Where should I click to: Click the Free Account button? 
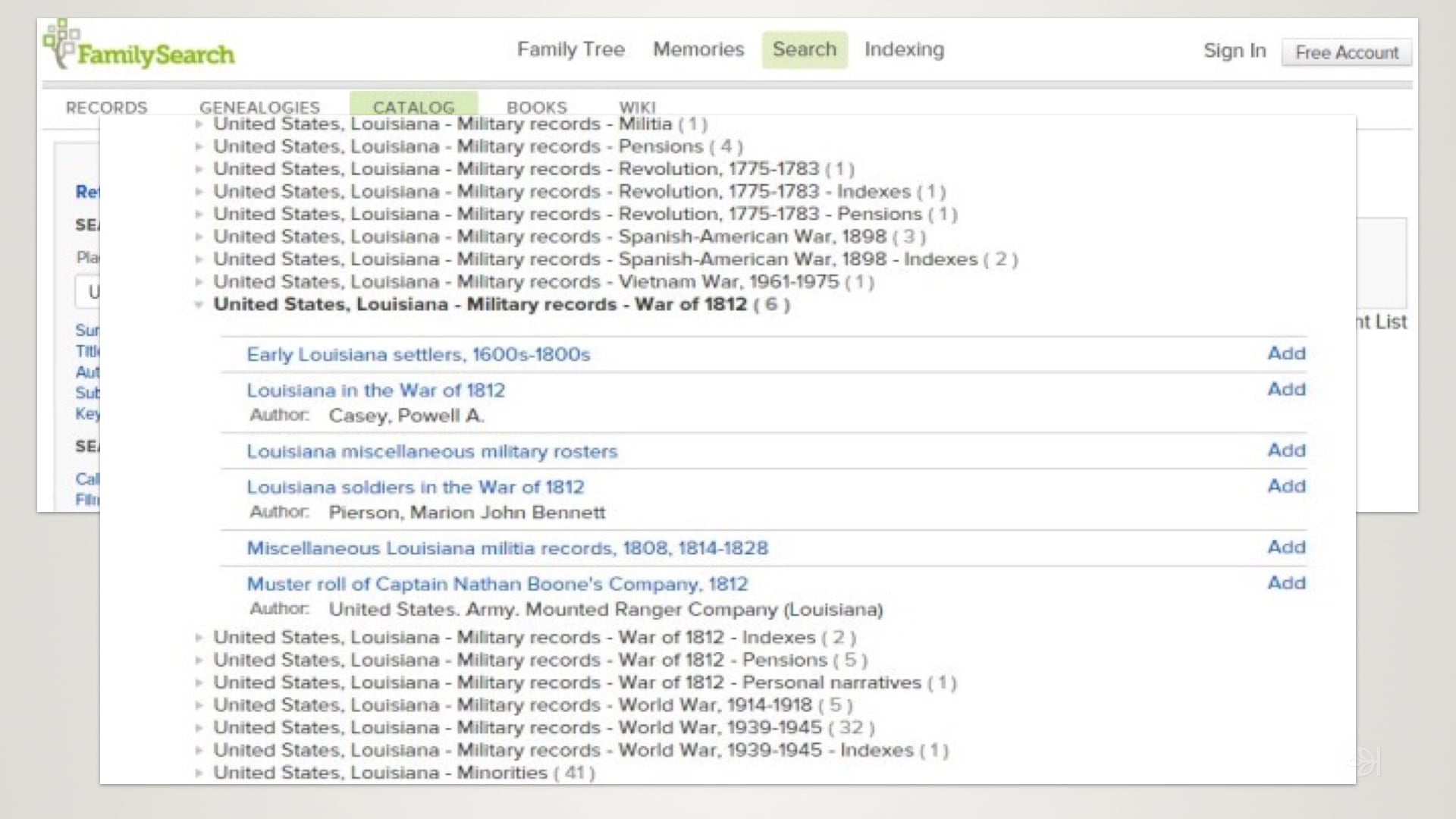[x=1347, y=52]
